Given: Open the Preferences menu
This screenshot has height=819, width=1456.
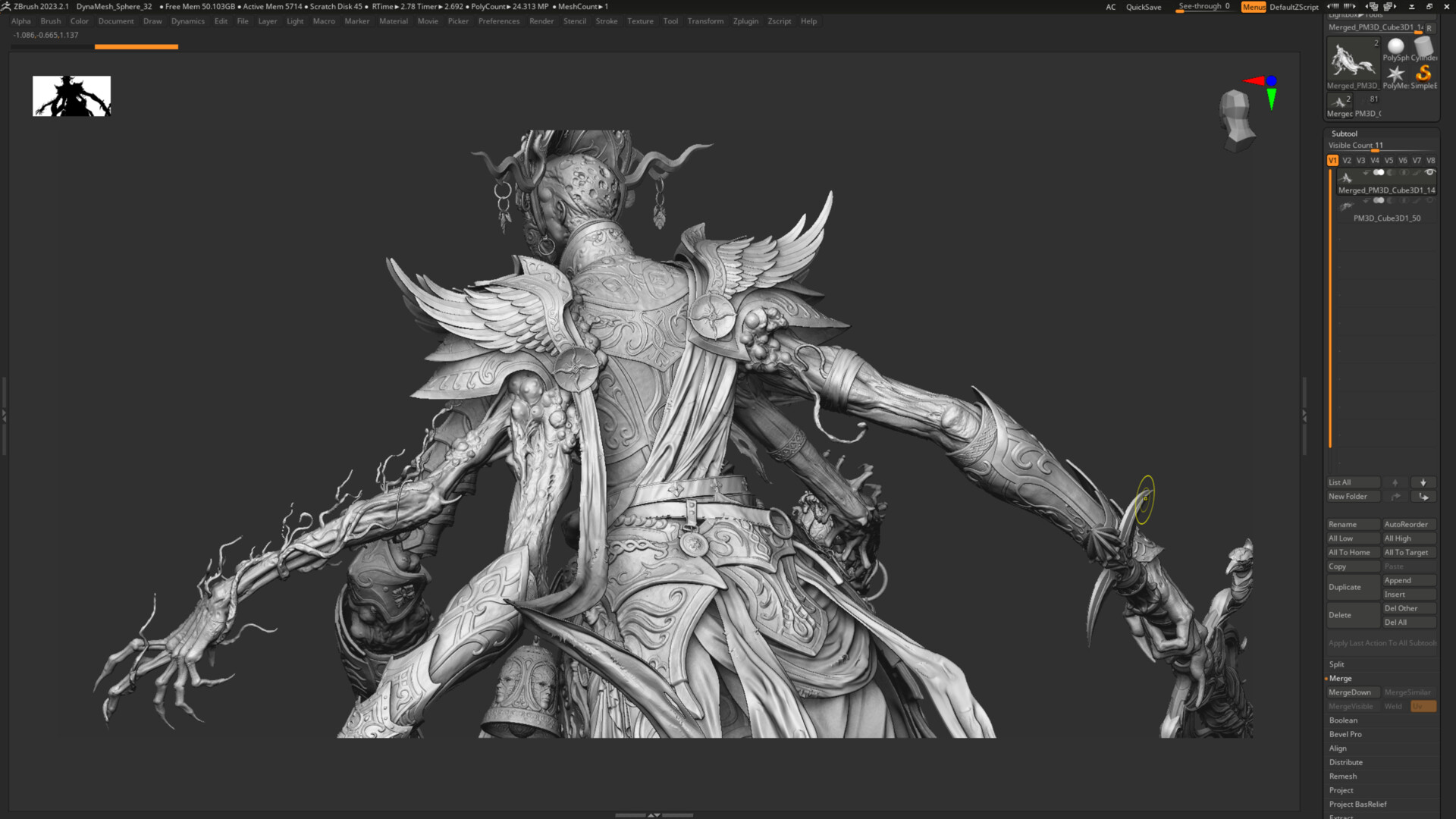Looking at the screenshot, I should 499,20.
